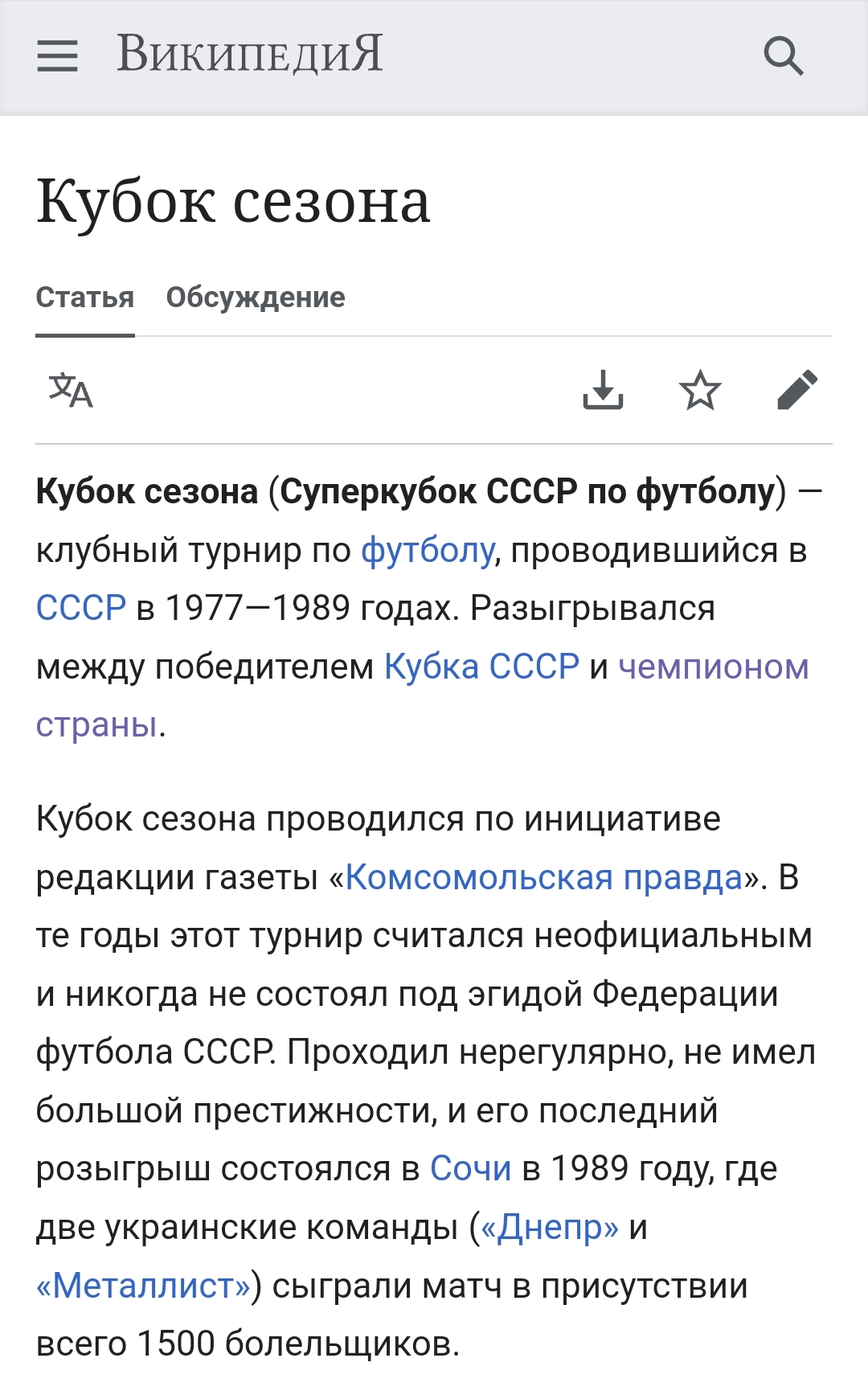
Task: Follow the футболу link
Action: coord(428,551)
